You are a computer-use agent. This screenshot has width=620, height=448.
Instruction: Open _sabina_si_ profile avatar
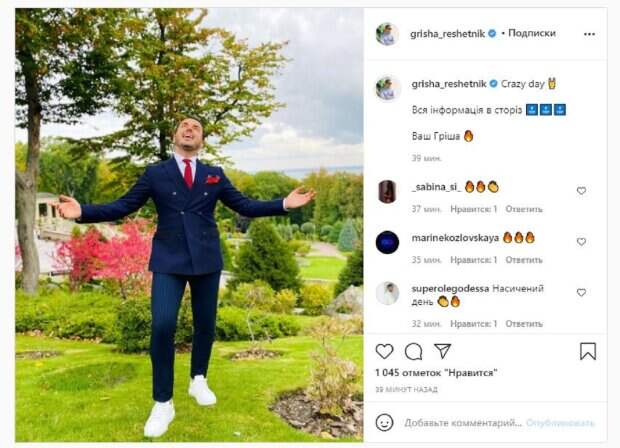(x=387, y=191)
